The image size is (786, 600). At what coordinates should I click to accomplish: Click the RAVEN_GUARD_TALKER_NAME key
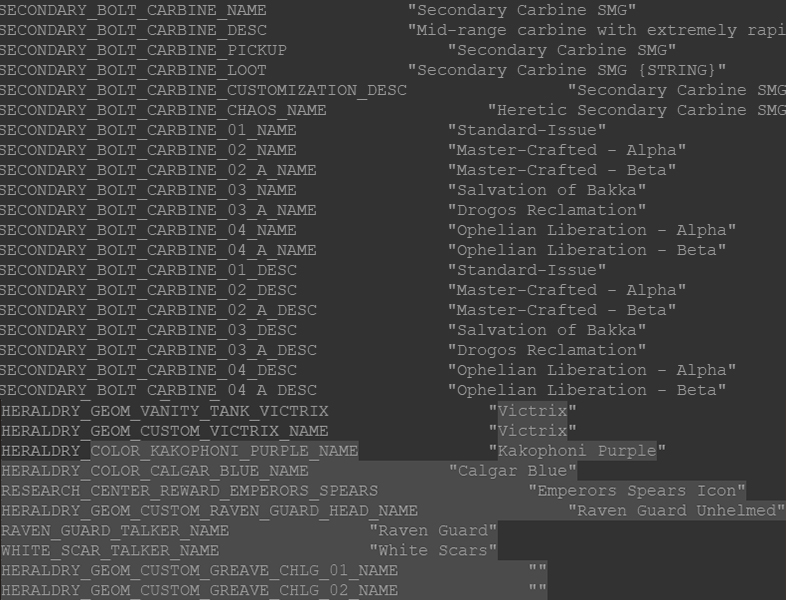click(115, 531)
